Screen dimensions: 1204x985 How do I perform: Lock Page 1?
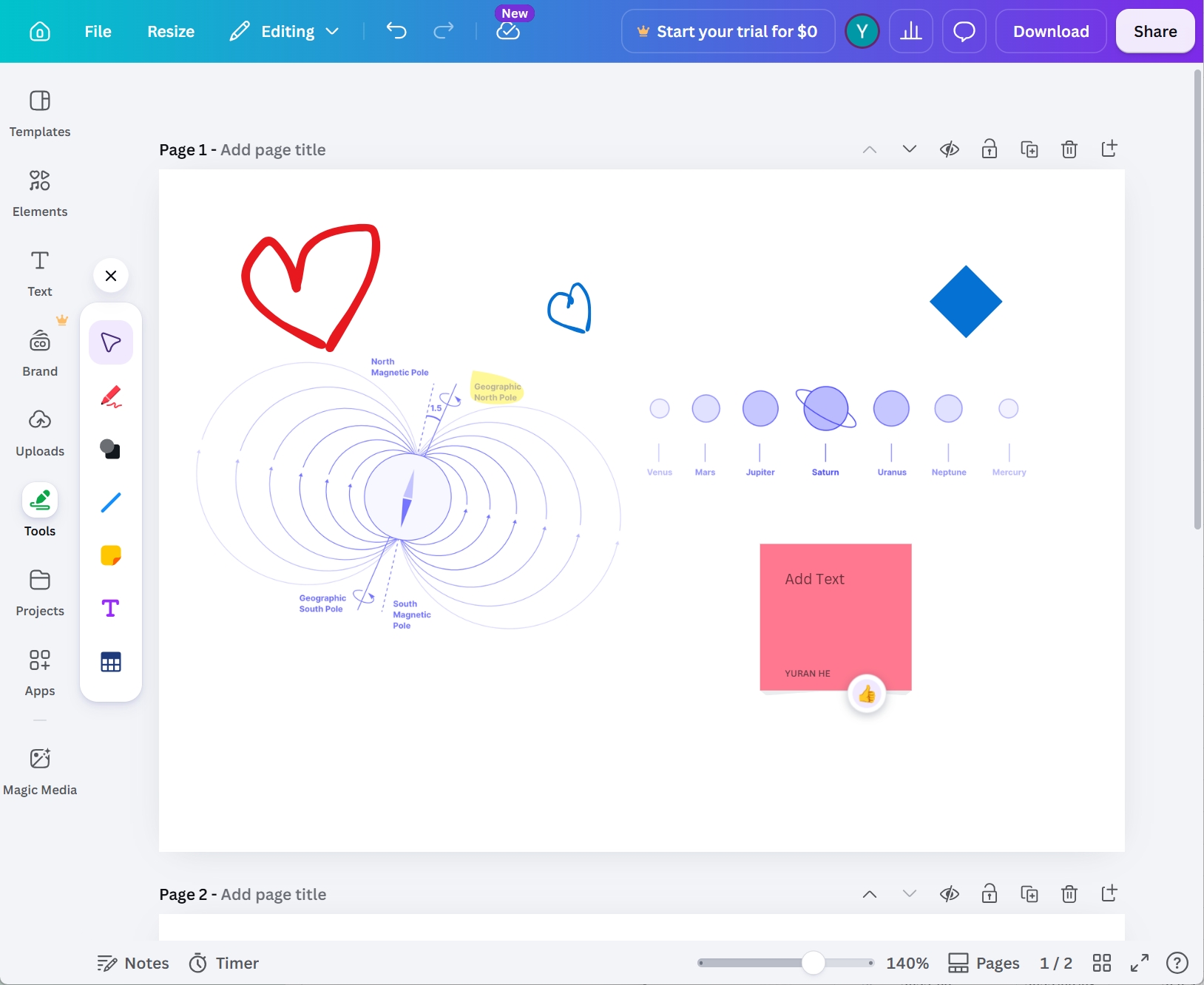pyautogui.click(x=990, y=149)
